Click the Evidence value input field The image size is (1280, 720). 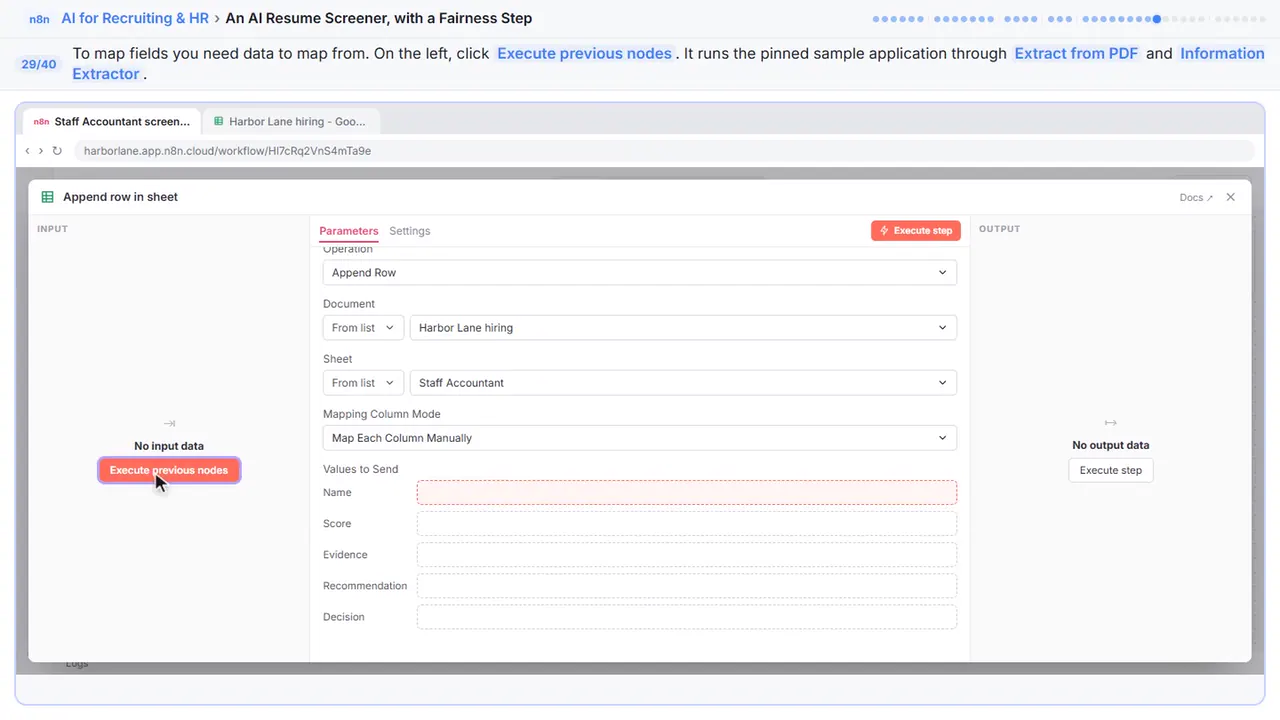point(687,554)
